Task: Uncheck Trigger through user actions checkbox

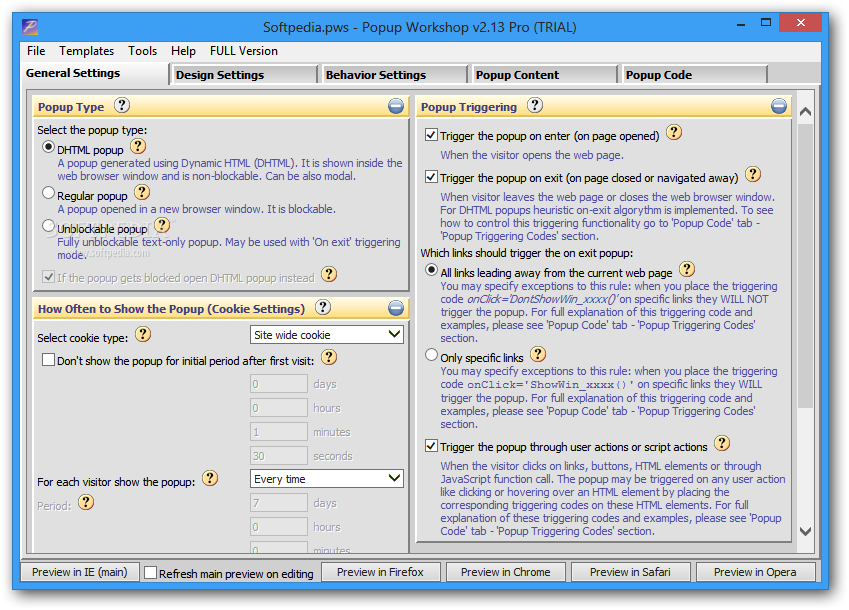Action: point(431,445)
